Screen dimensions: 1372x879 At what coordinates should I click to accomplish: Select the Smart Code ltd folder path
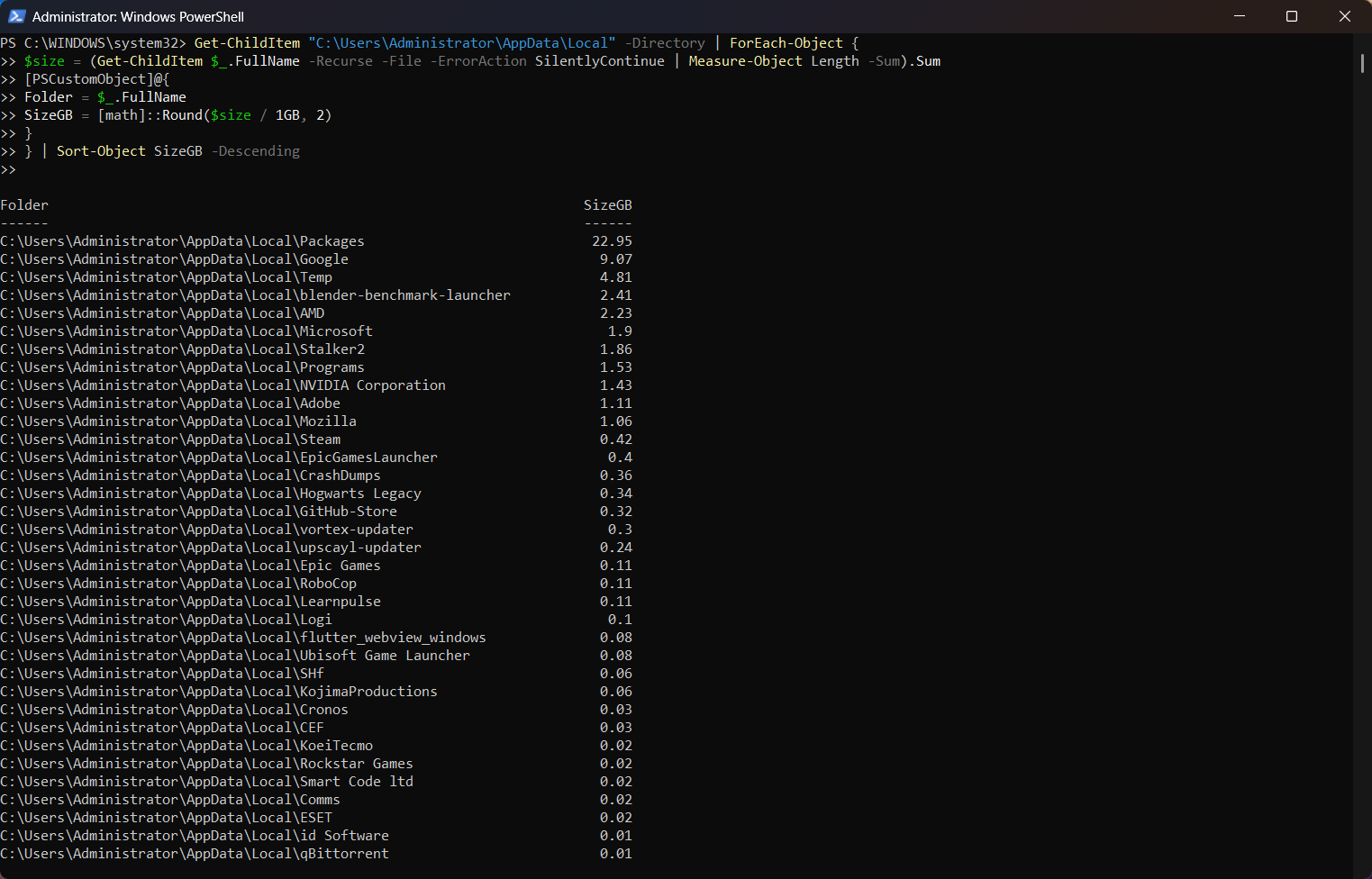click(x=206, y=782)
